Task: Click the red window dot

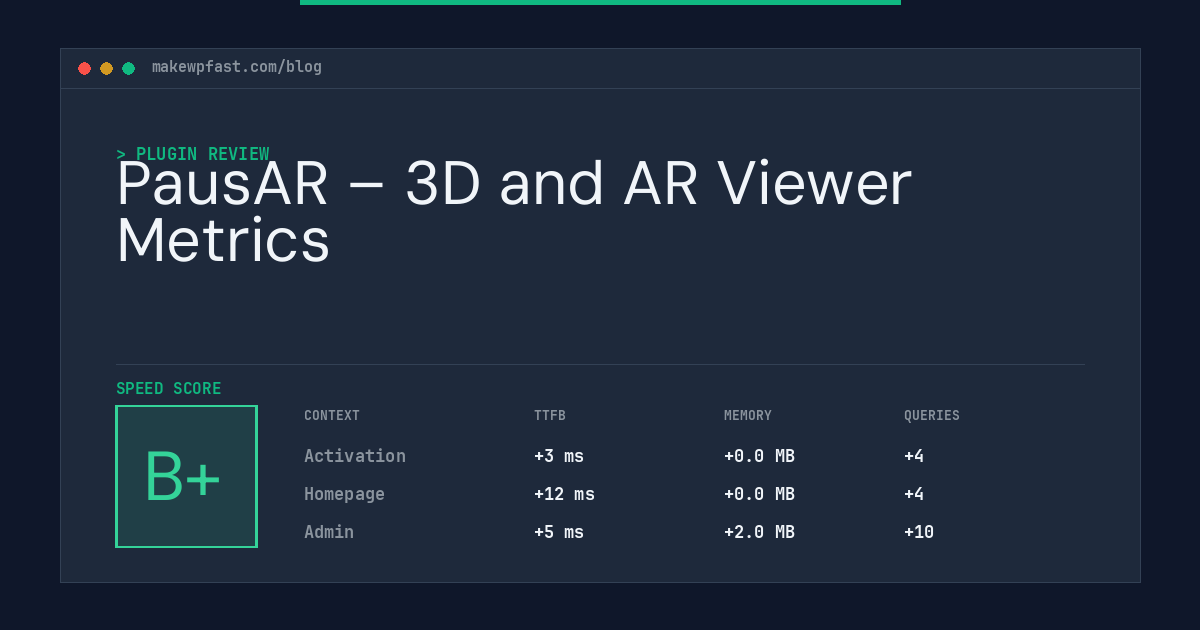Action: click(84, 68)
